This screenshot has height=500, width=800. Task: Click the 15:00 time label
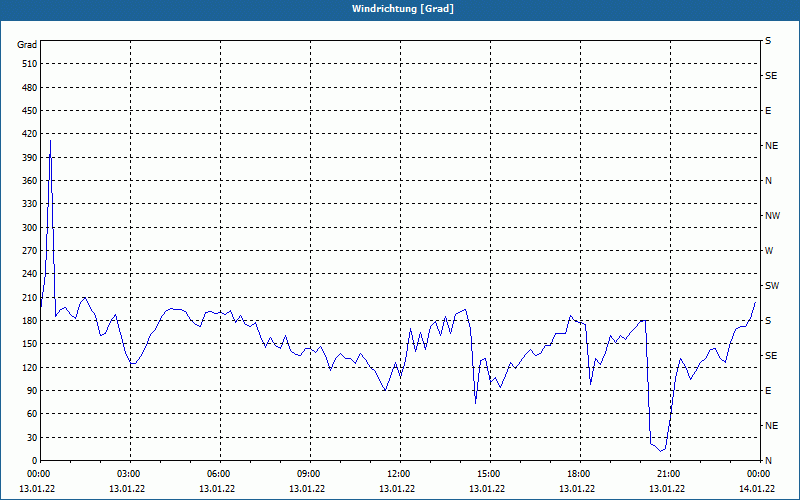click(x=490, y=474)
